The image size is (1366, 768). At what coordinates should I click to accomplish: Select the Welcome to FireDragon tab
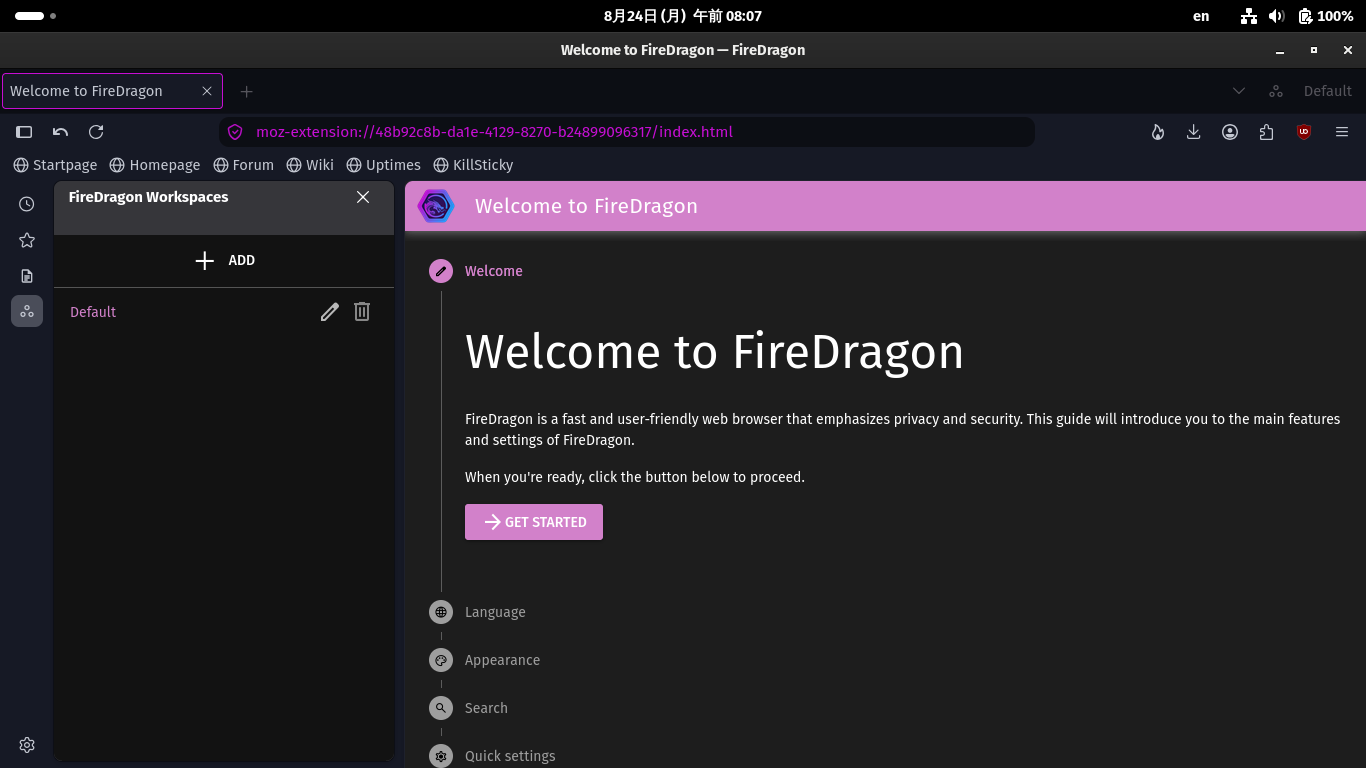coord(113,91)
